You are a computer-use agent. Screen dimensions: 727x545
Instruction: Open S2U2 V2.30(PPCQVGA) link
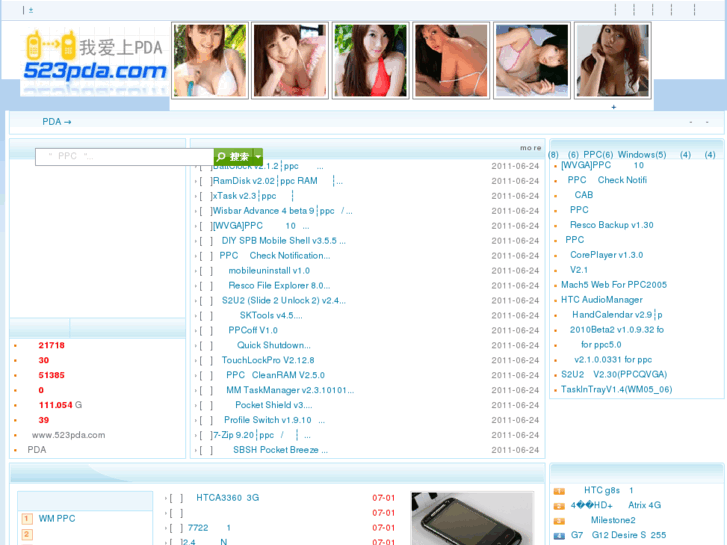coord(614,374)
